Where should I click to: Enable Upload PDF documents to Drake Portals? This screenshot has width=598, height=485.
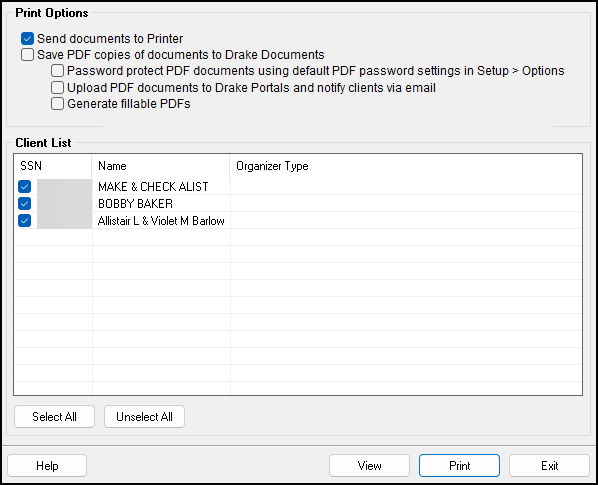coord(57,88)
